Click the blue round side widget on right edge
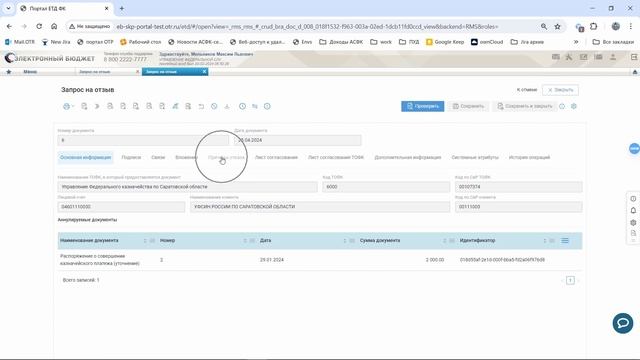 click(x=634, y=149)
